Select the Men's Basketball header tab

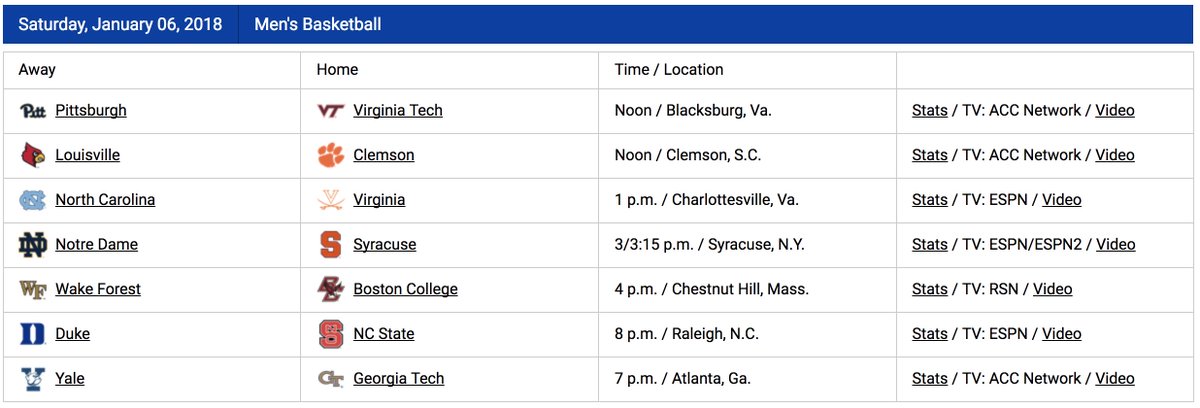point(318,24)
